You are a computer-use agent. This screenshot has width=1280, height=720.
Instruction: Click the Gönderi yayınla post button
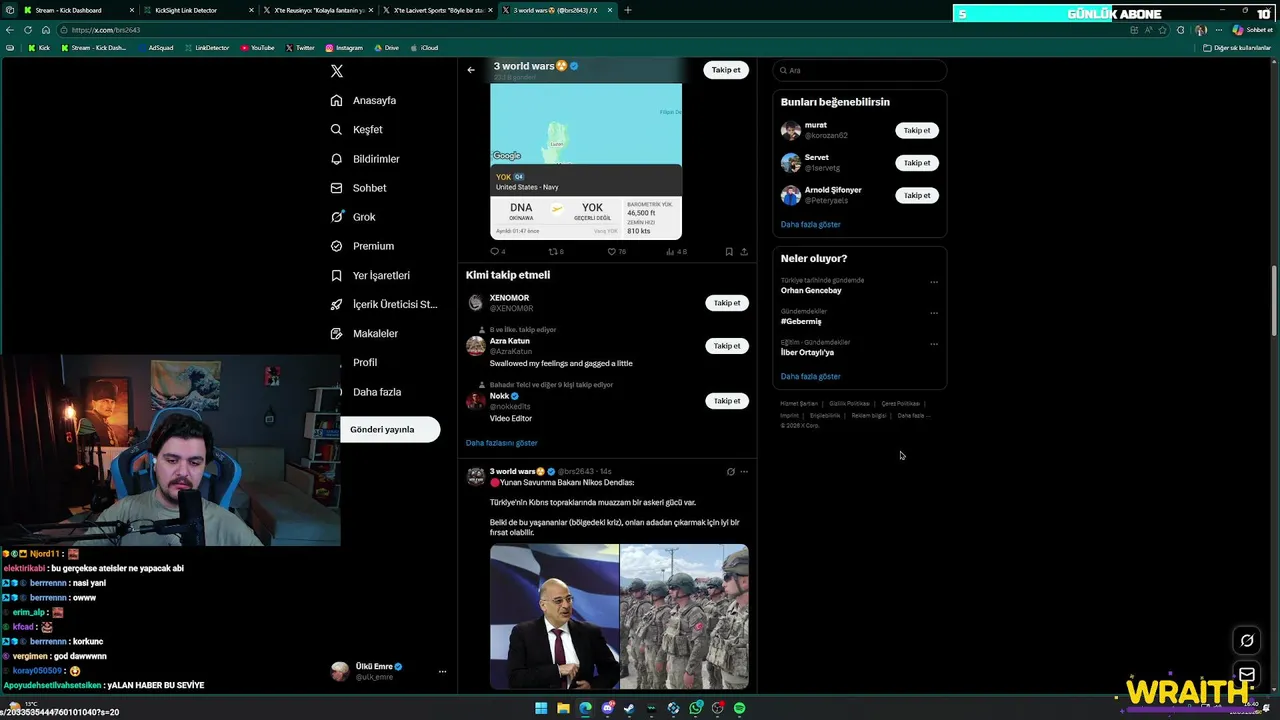[390, 430]
